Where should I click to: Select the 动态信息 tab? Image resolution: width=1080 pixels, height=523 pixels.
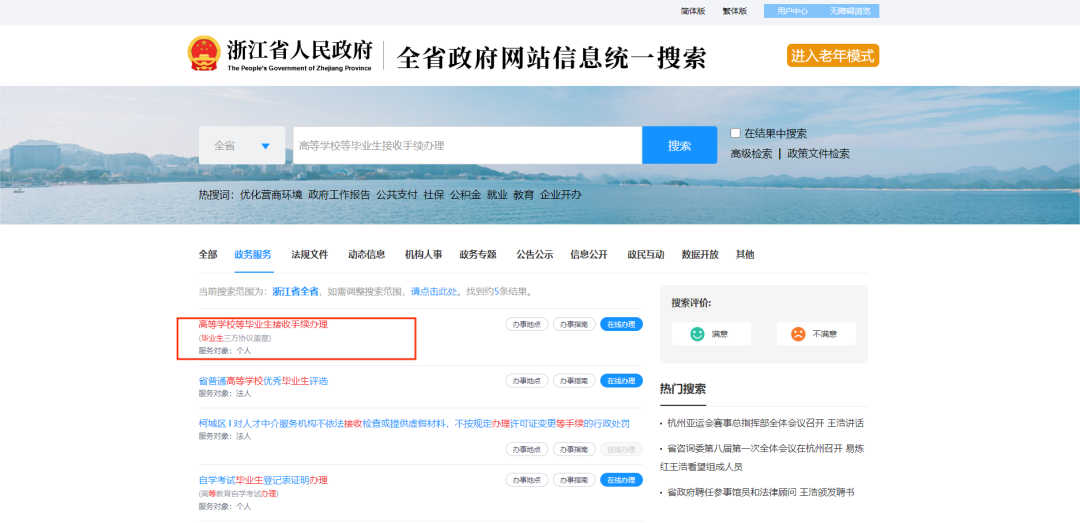pos(366,254)
